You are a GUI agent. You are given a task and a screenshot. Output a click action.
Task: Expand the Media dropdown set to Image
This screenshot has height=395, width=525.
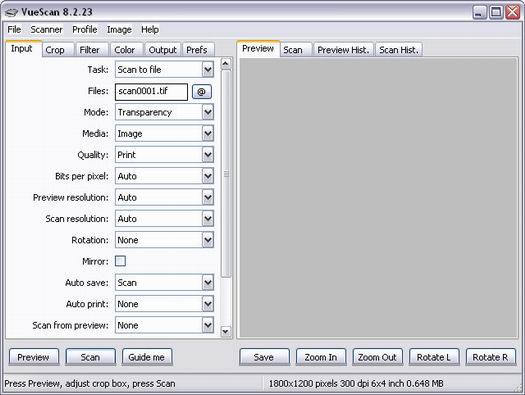tap(164, 134)
